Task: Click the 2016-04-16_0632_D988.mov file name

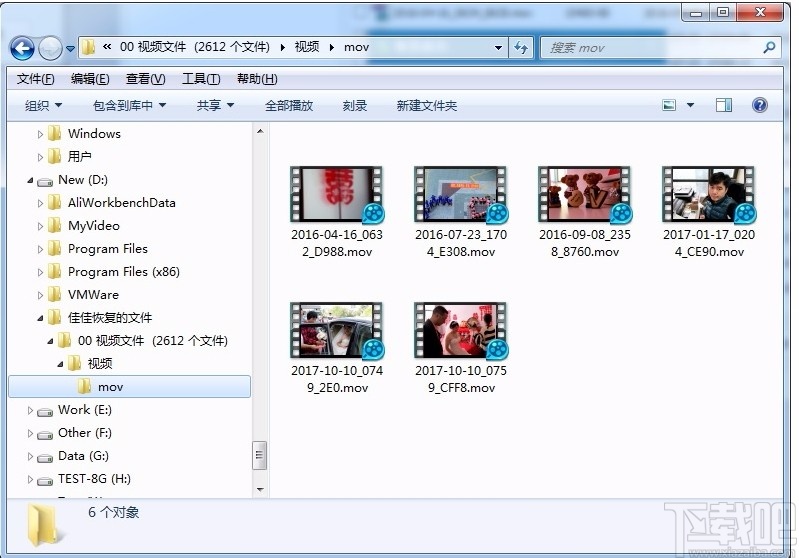Action: (337, 243)
